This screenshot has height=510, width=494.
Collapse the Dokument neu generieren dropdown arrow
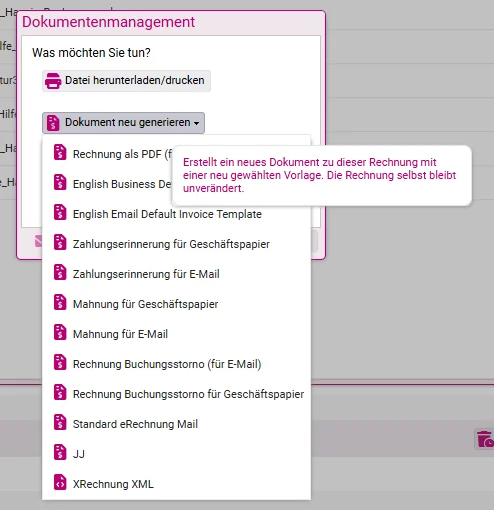click(197, 123)
